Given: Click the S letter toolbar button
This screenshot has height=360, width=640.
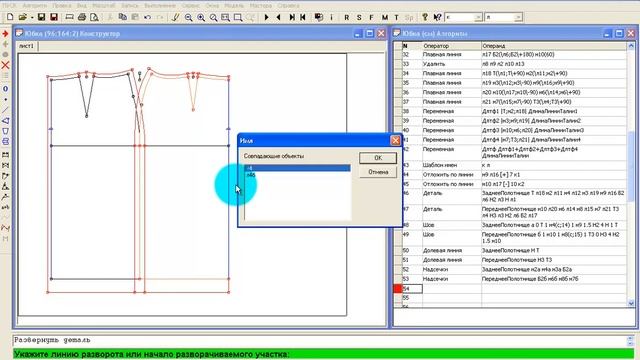Looking at the screenshot, I should pyautogui.click(x=359, y=17).
